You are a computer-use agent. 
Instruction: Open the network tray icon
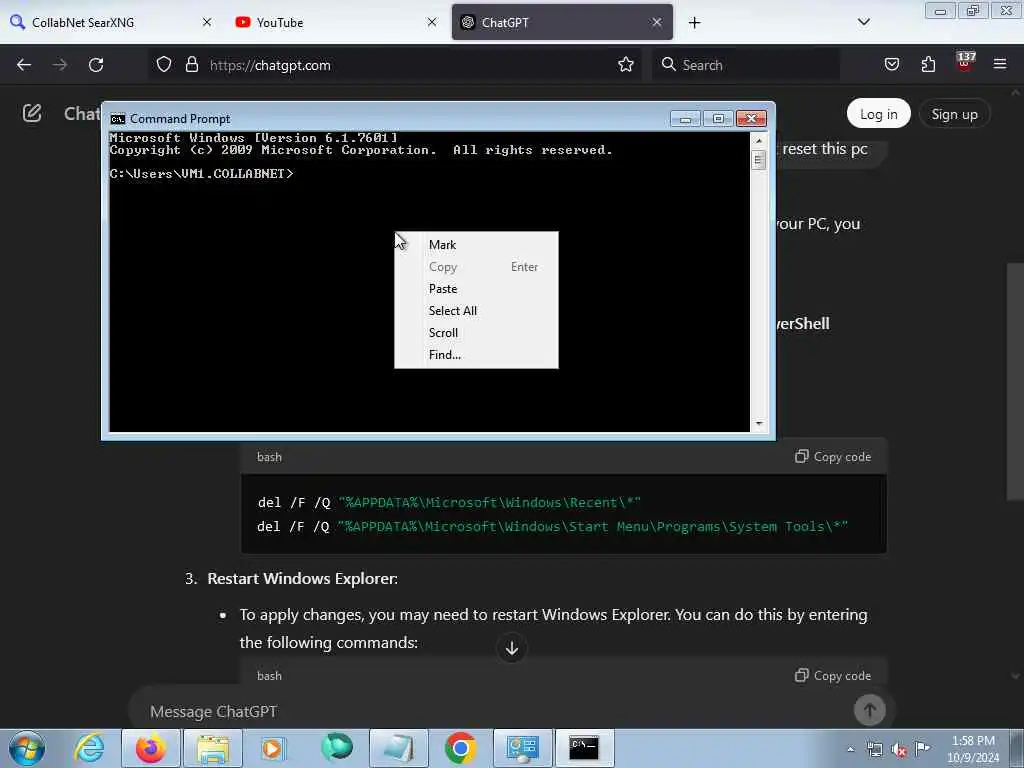coord(874,750)
